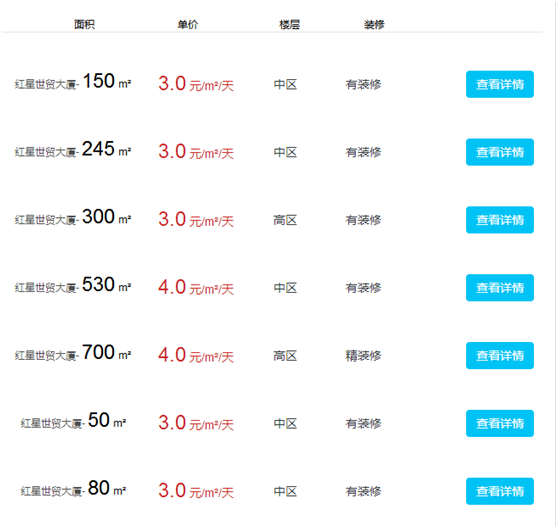Open the 红星世贸大厦 80 m² listing title
558x528 pixels.
click(x=73, y=489)
